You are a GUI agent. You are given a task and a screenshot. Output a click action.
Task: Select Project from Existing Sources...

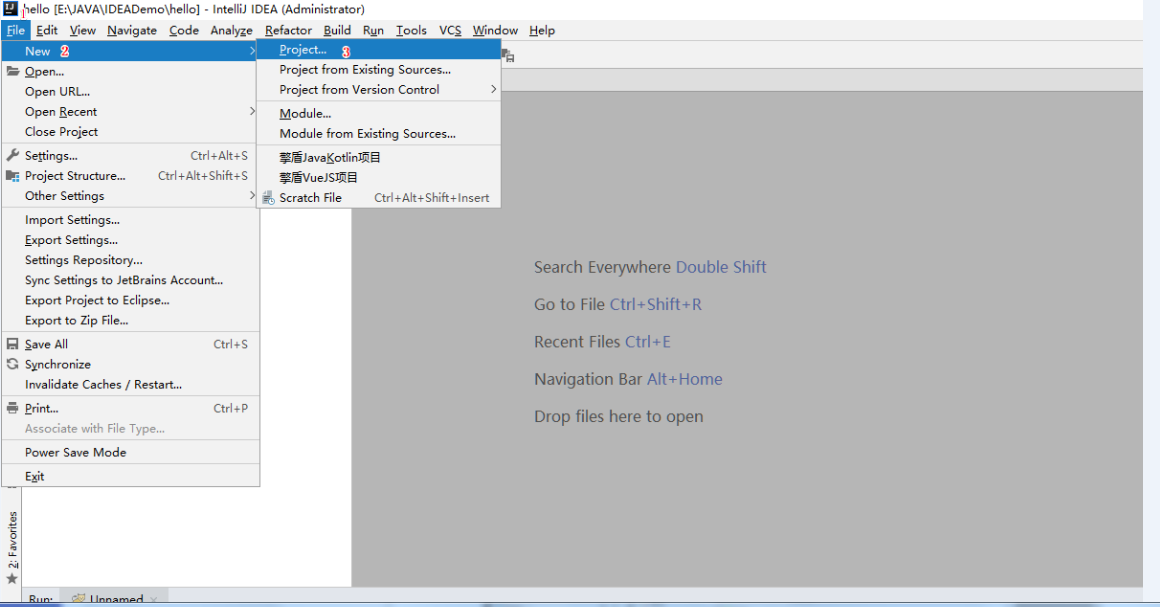(379, 70)
